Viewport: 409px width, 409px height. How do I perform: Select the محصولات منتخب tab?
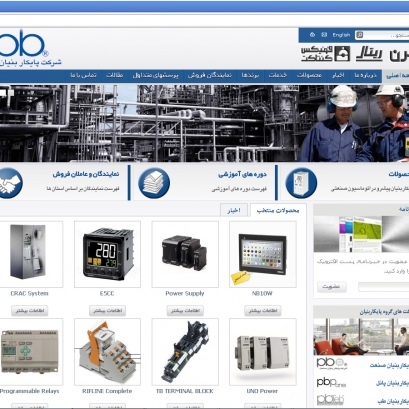[x=278, y=210]
